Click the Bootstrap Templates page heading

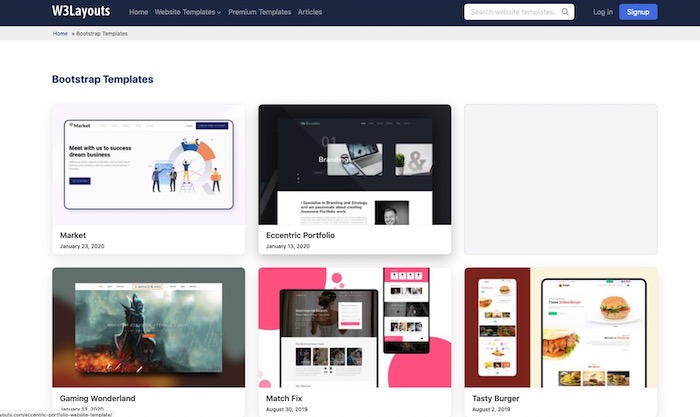tap(103, 79)
